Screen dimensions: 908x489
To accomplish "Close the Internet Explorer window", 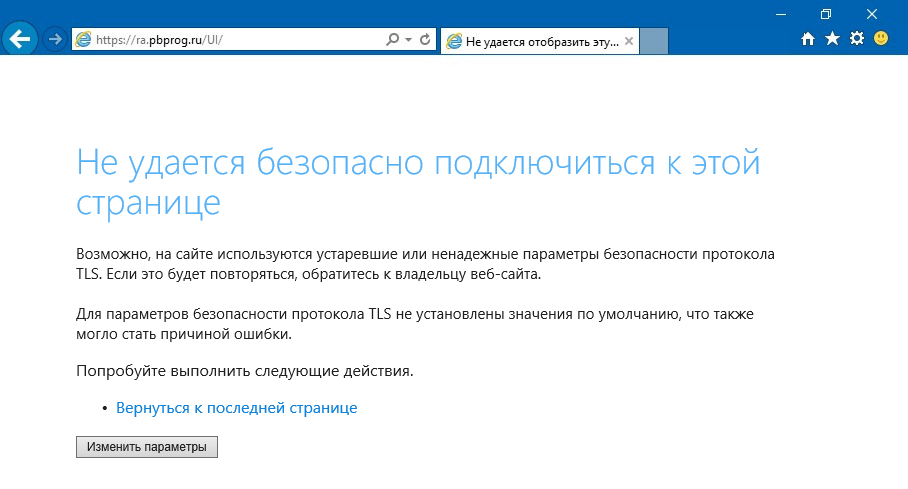I will (871, 13).
